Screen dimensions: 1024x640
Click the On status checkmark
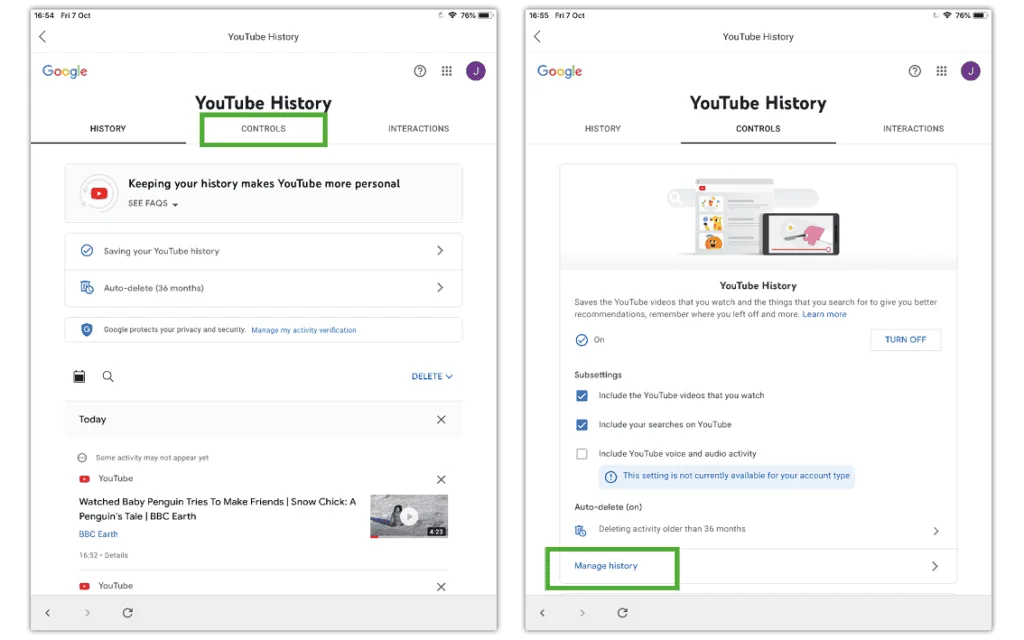[581, 340]
